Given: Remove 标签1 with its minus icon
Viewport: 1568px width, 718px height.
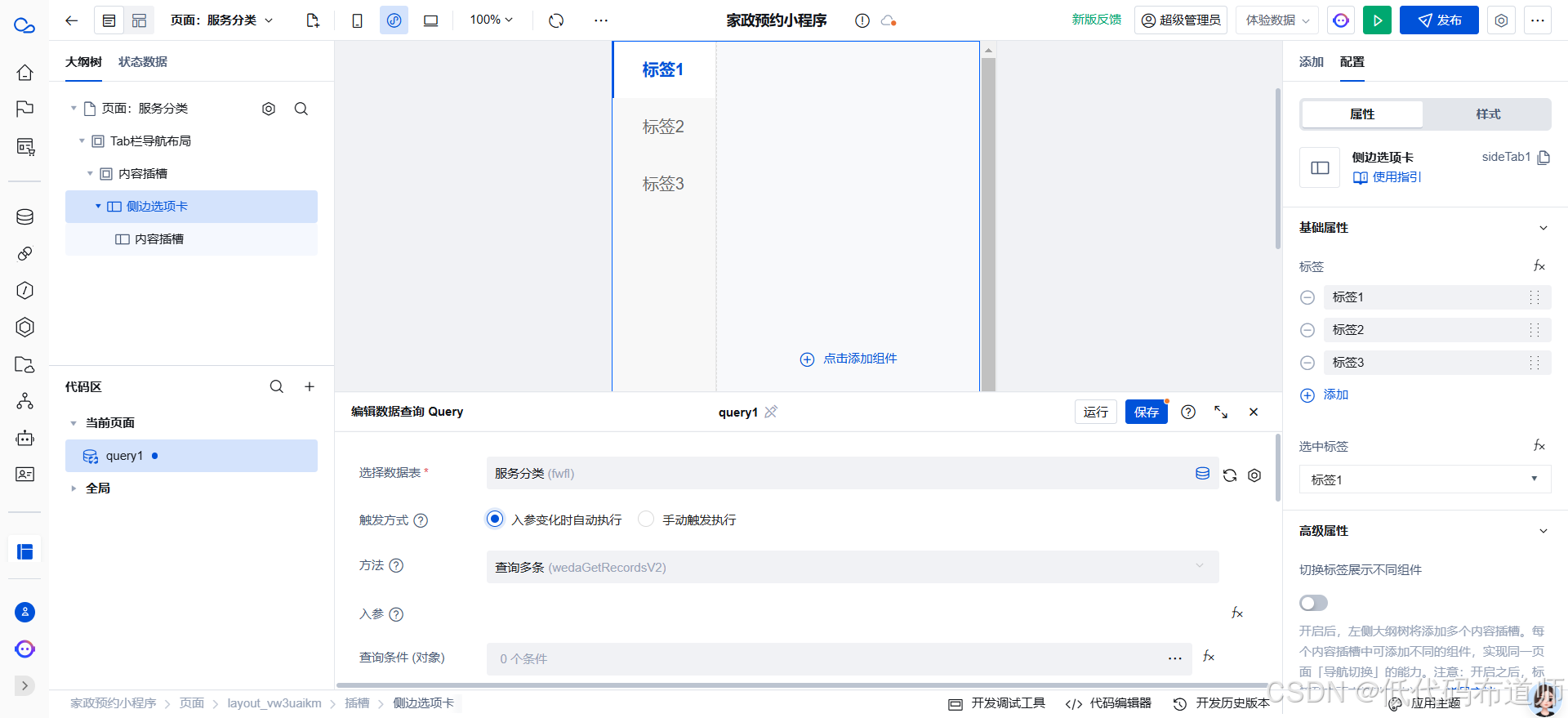Looking at the screenshot, I should 1307,297.
